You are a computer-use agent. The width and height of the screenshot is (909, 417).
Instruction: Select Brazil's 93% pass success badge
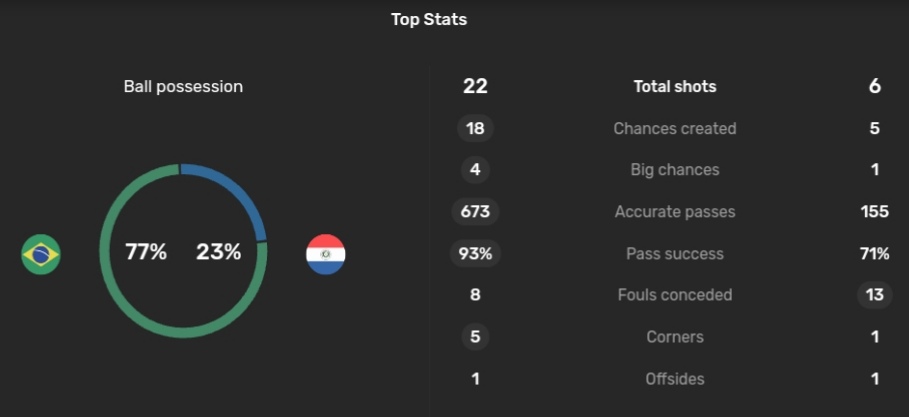click(x=475, y=253)
